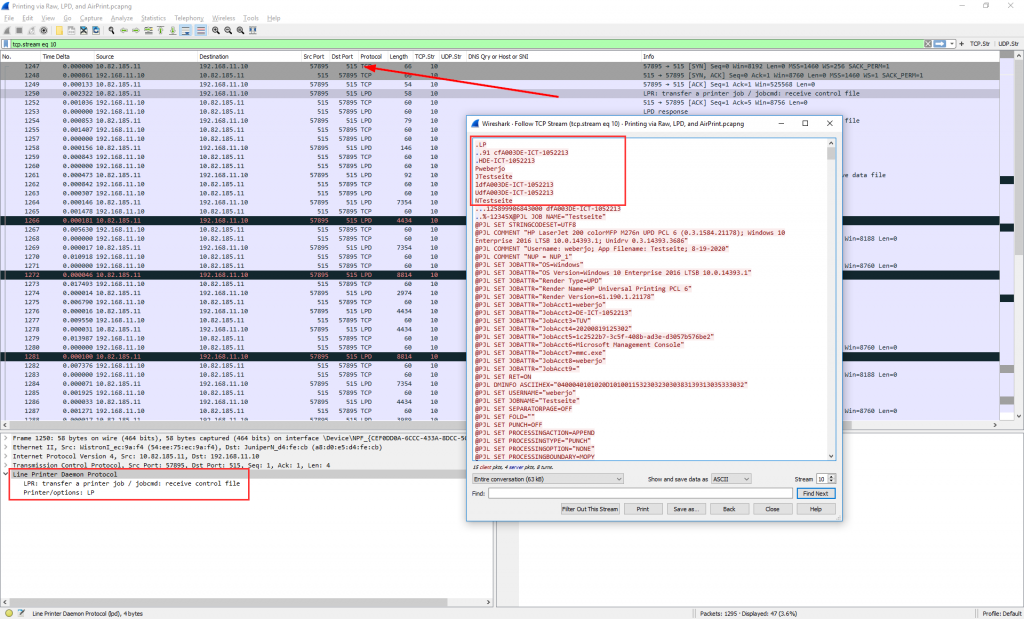Zoom out on the packet text

point(228,30)
